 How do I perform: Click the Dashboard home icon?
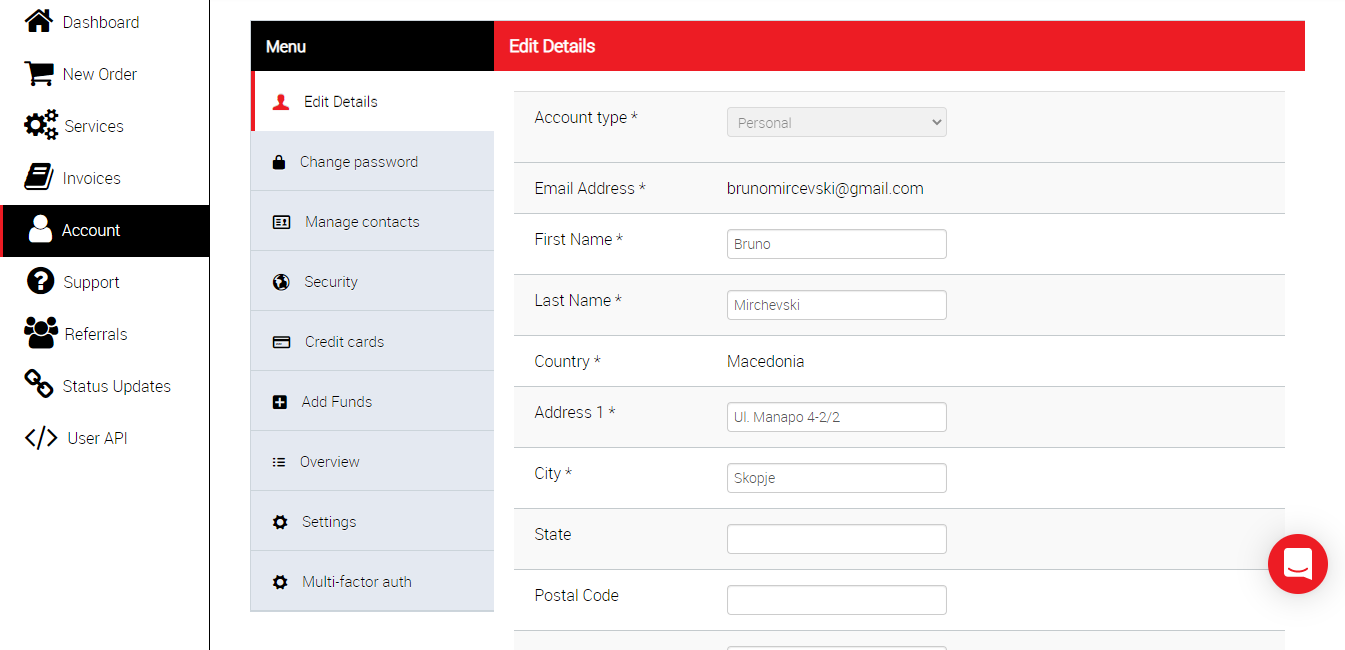(x=39, y=21)
